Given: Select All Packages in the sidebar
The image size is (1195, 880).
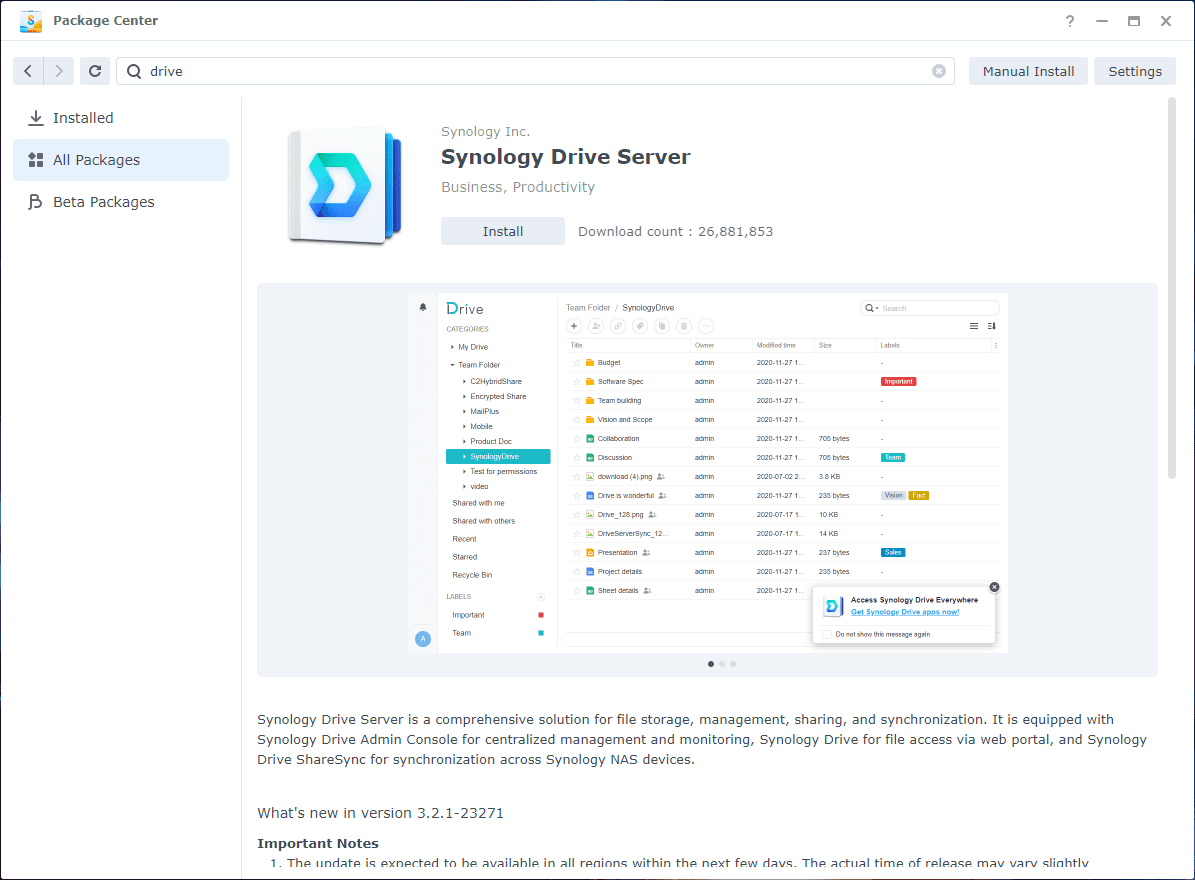Looking at the screenshot, I should pos(121,160).
